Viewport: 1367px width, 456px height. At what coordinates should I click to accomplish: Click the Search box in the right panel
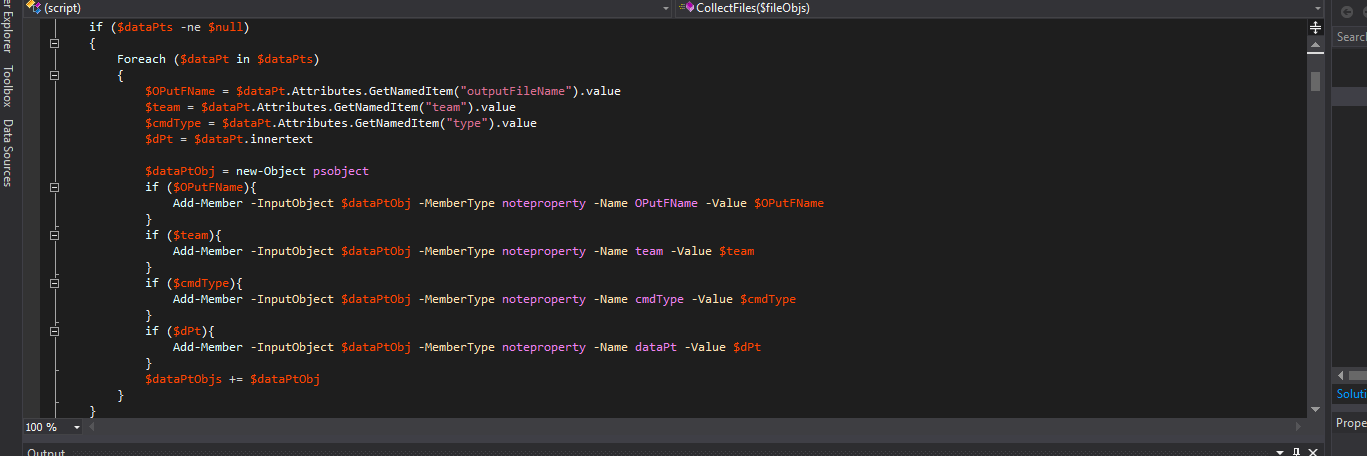point(1350,37)
